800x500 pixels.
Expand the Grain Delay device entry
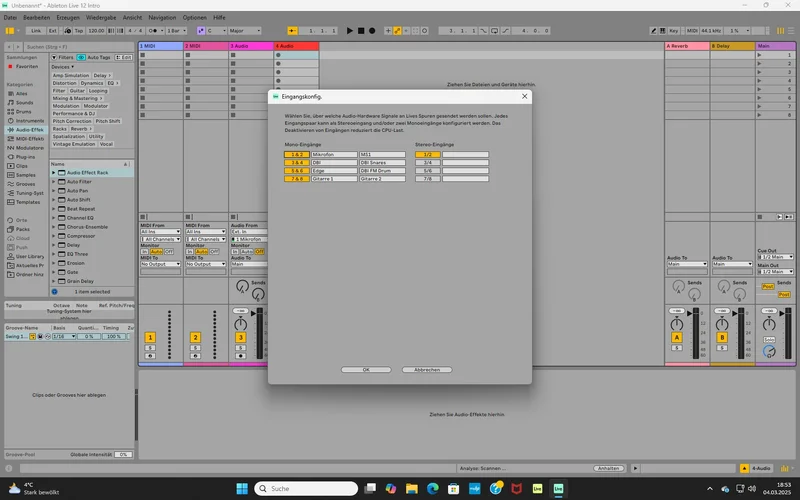[54, 281]
